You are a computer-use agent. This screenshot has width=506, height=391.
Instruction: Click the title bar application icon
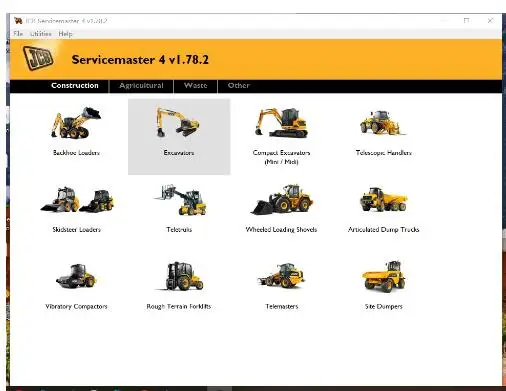pos(18,21)
